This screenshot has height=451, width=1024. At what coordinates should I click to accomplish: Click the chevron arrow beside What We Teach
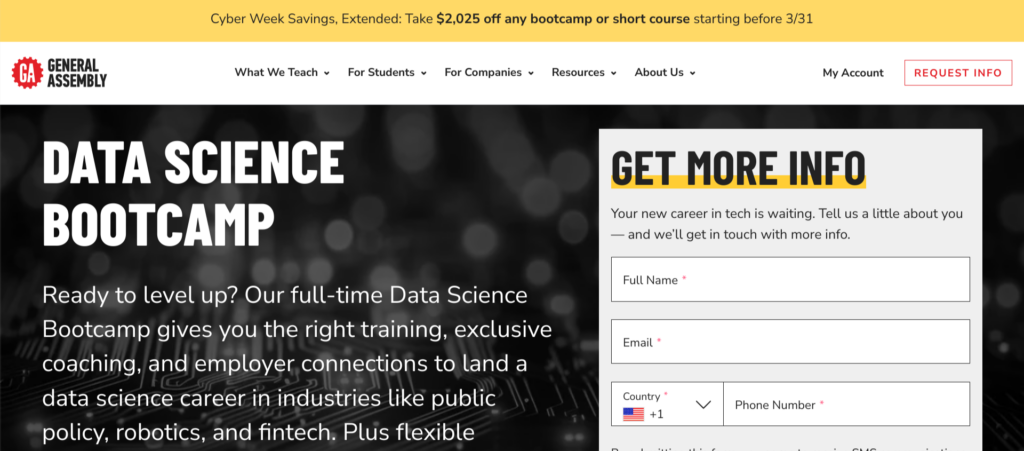pos(327,73)
